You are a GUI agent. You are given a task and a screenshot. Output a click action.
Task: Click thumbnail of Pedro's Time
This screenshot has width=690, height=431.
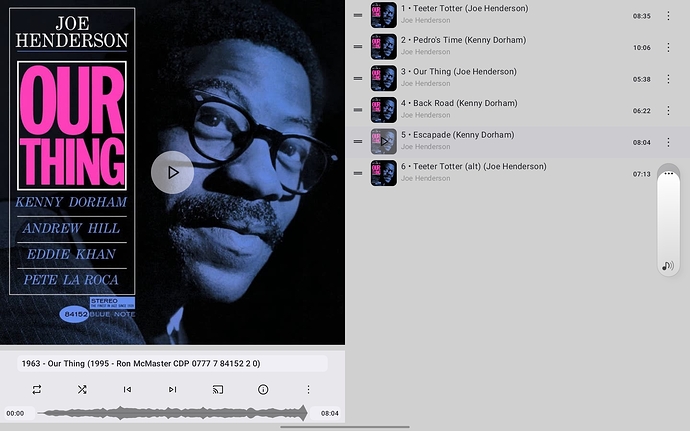click(x=384, y=47)
